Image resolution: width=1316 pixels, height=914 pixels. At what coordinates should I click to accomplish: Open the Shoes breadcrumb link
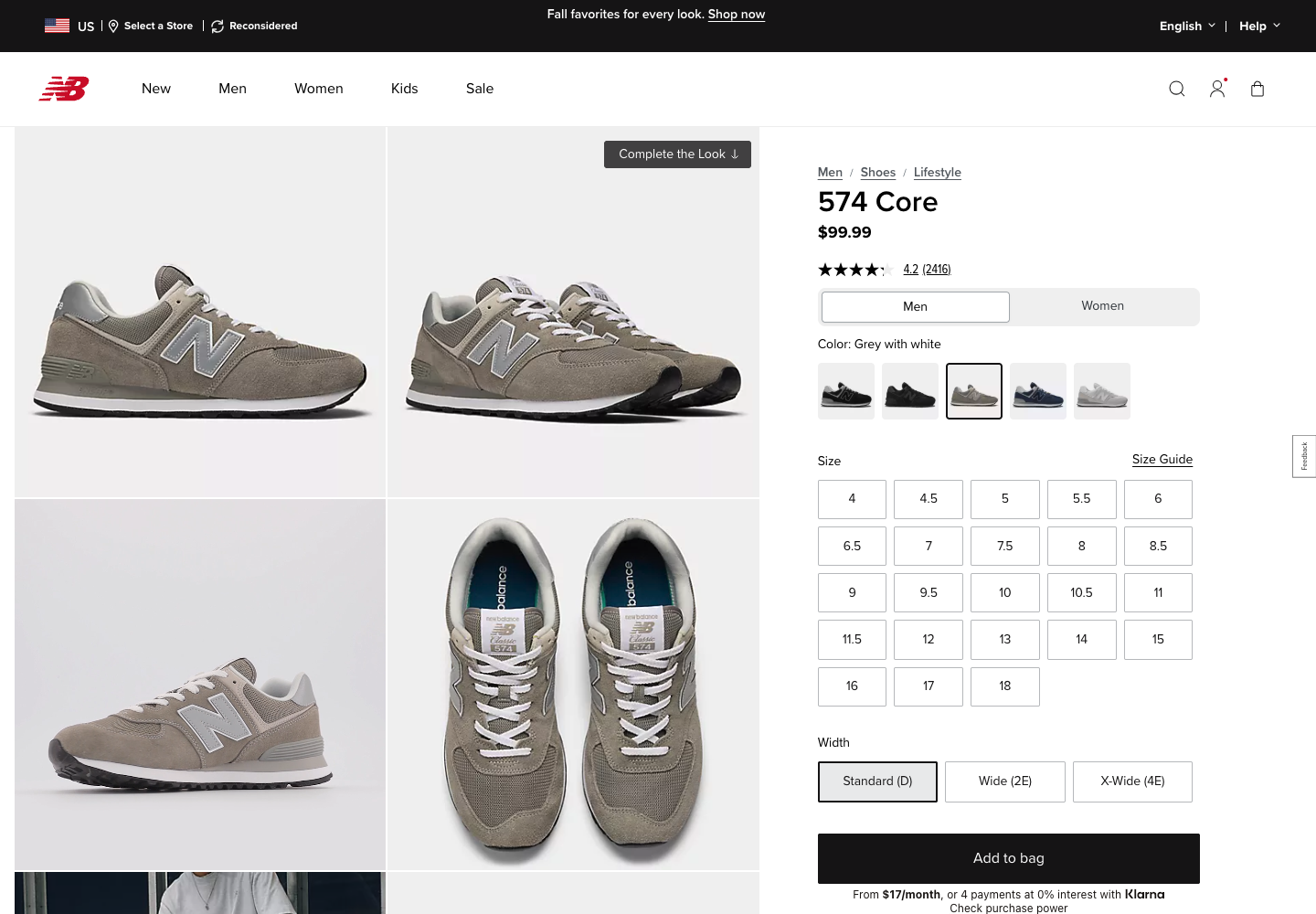(x=878, y=172)
